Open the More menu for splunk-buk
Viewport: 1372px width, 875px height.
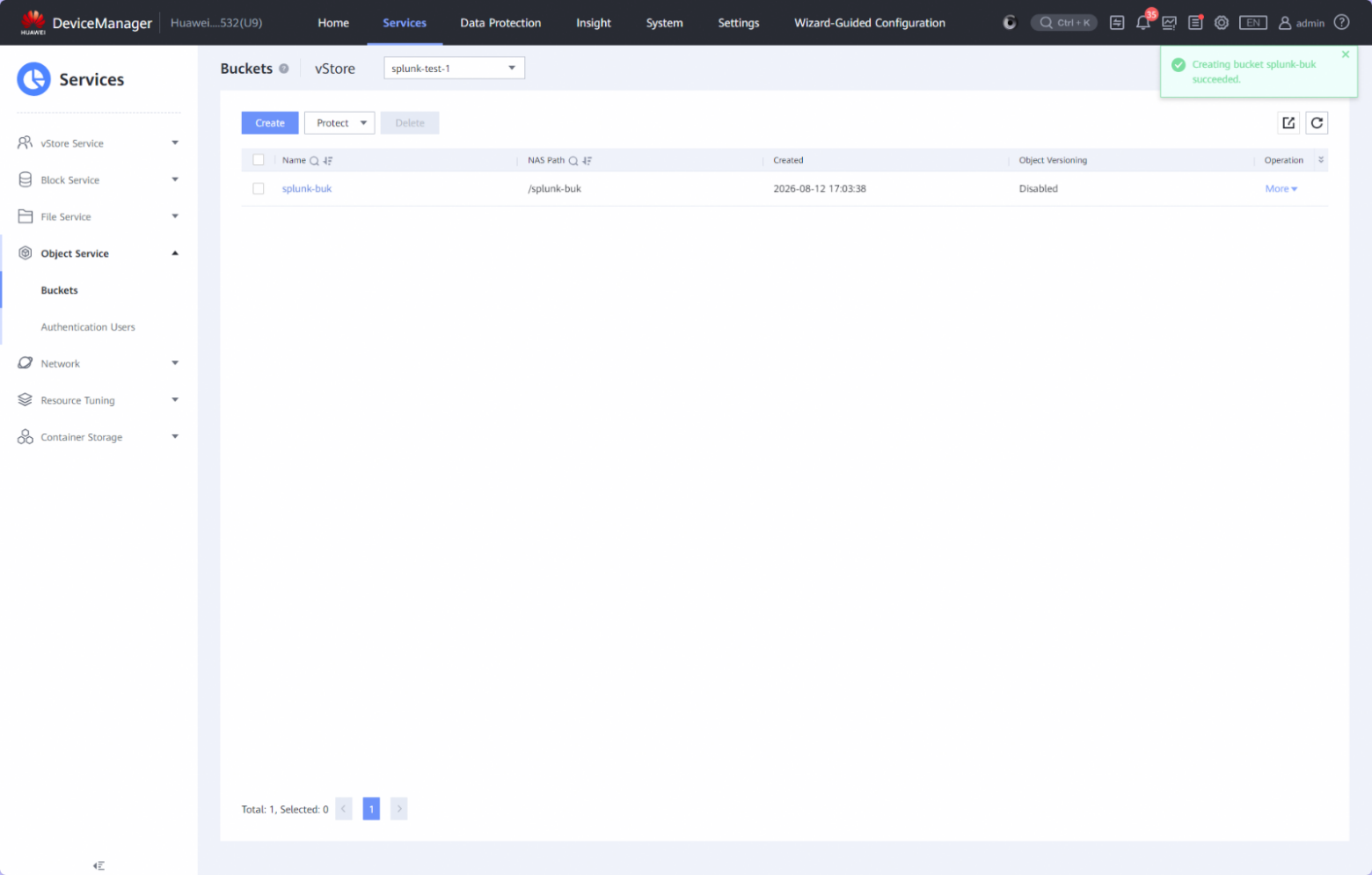tap(1281, 188)
